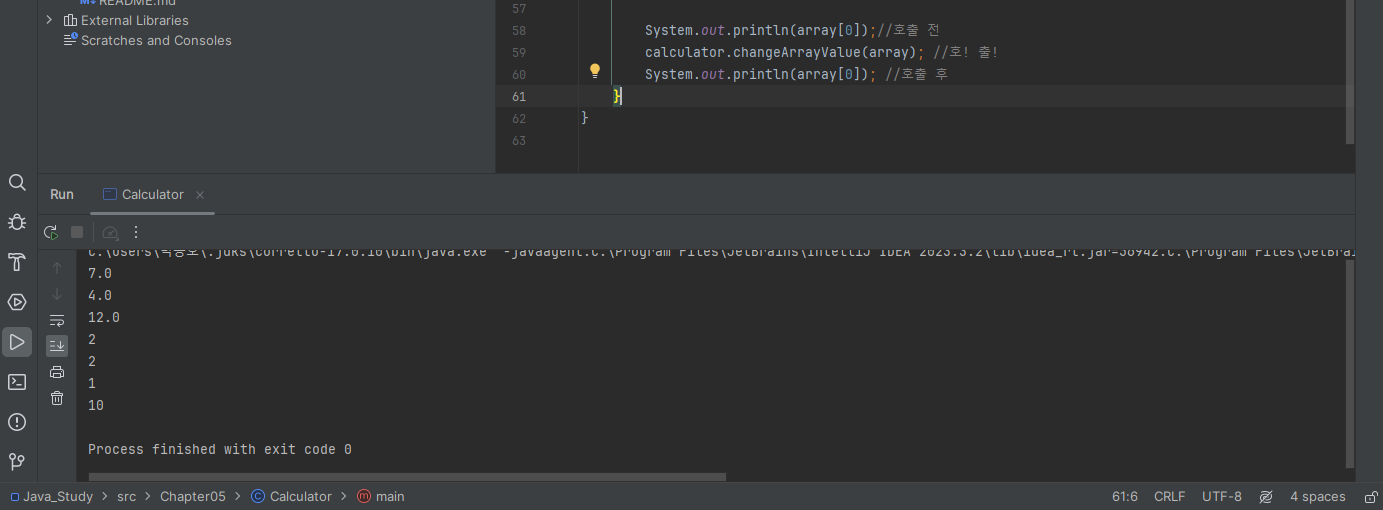Click the Down stack trace arrow
1383x510 pixels.
[x=57, y=294]
